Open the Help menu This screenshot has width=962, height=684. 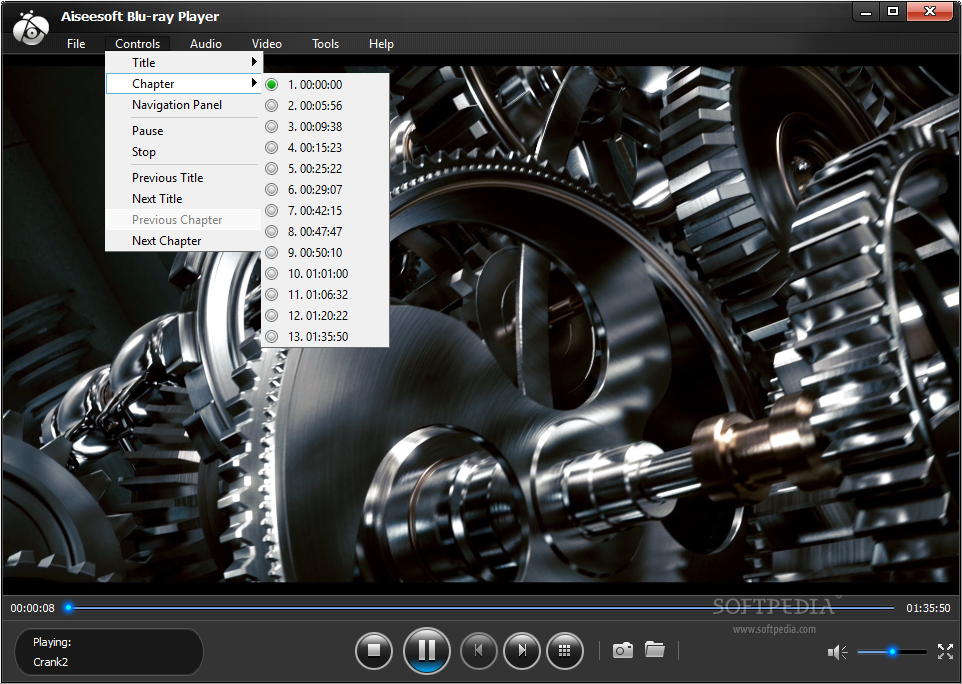381,43
